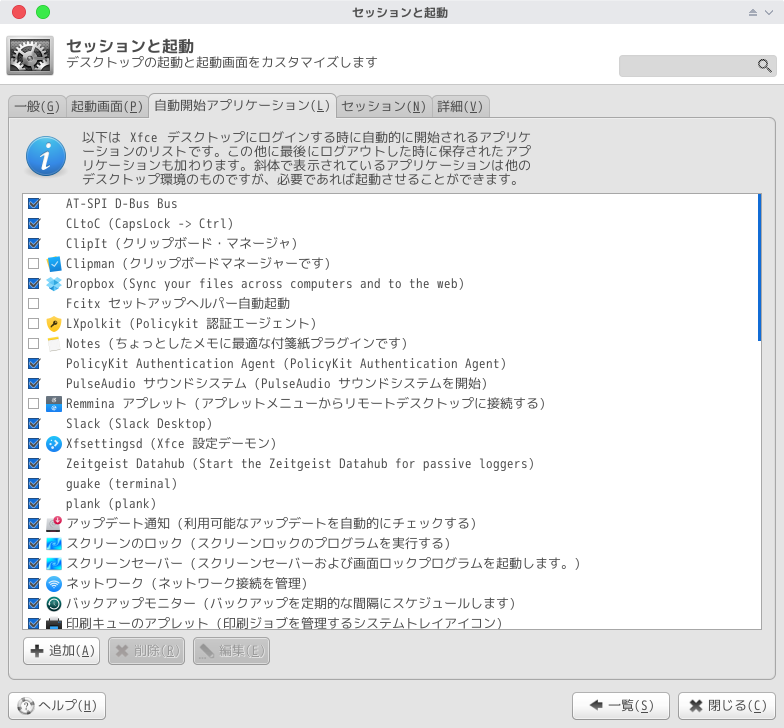Open the 一般(G) tab

[x=37, y=106]
